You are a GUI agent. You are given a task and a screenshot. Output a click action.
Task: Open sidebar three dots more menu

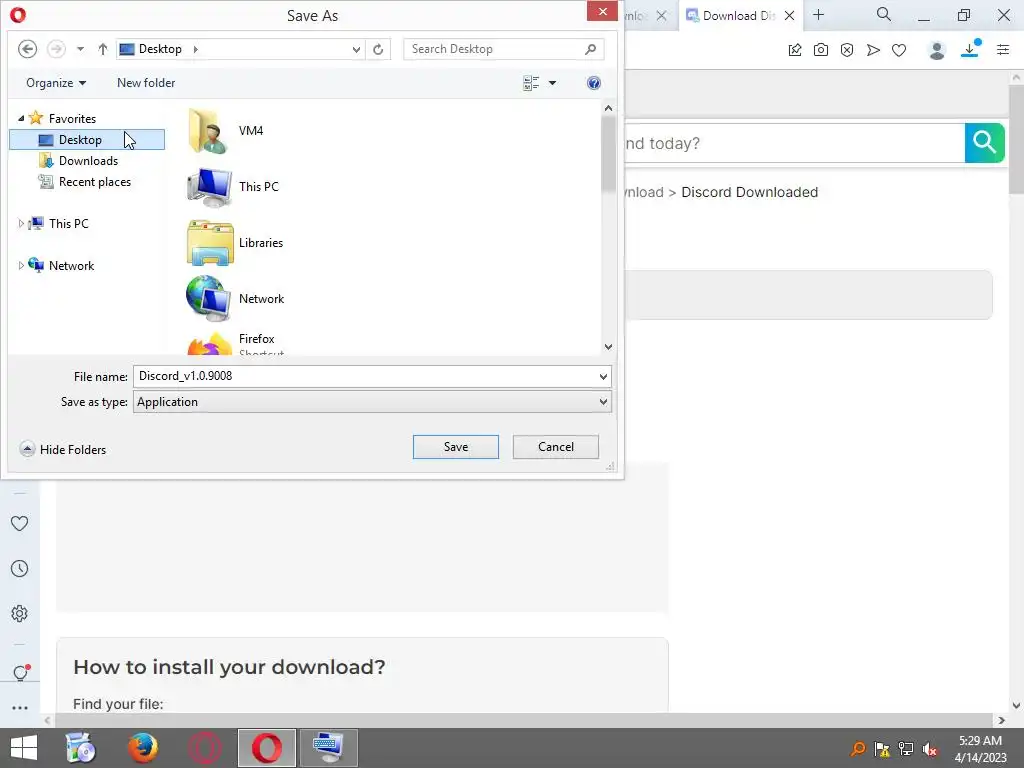point(20,708)
